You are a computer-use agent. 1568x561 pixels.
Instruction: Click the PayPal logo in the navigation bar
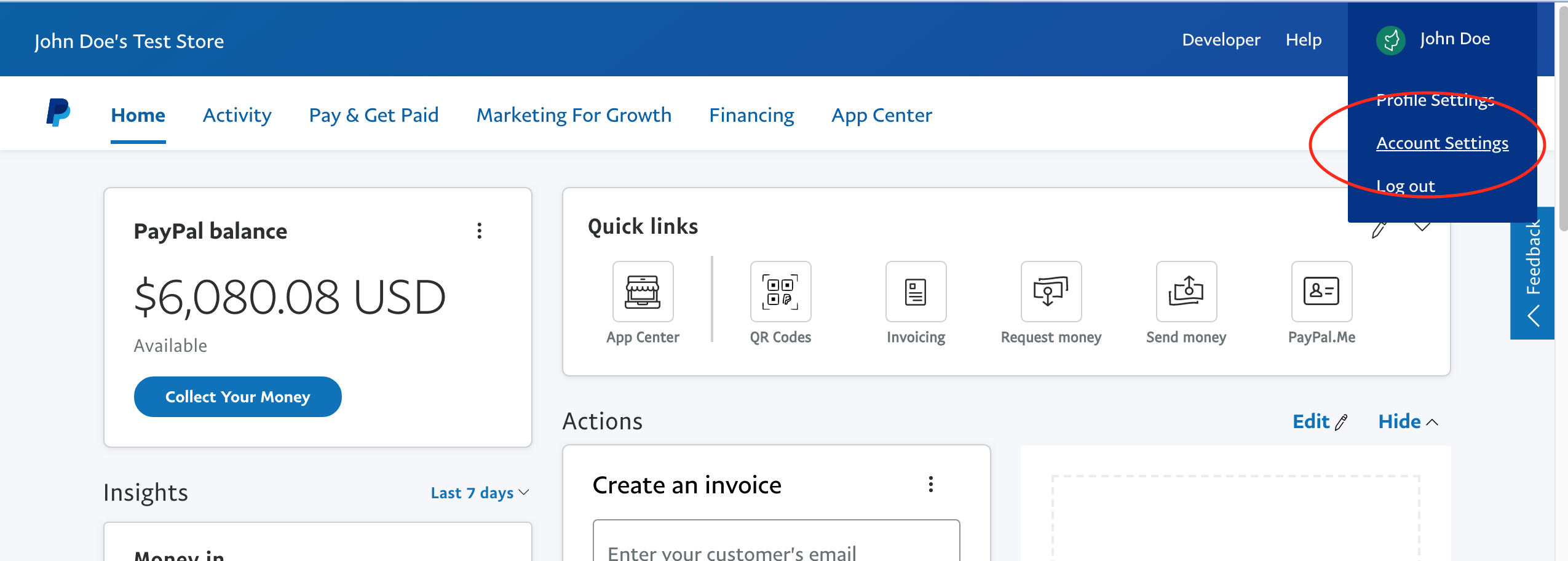pos(57,112)
